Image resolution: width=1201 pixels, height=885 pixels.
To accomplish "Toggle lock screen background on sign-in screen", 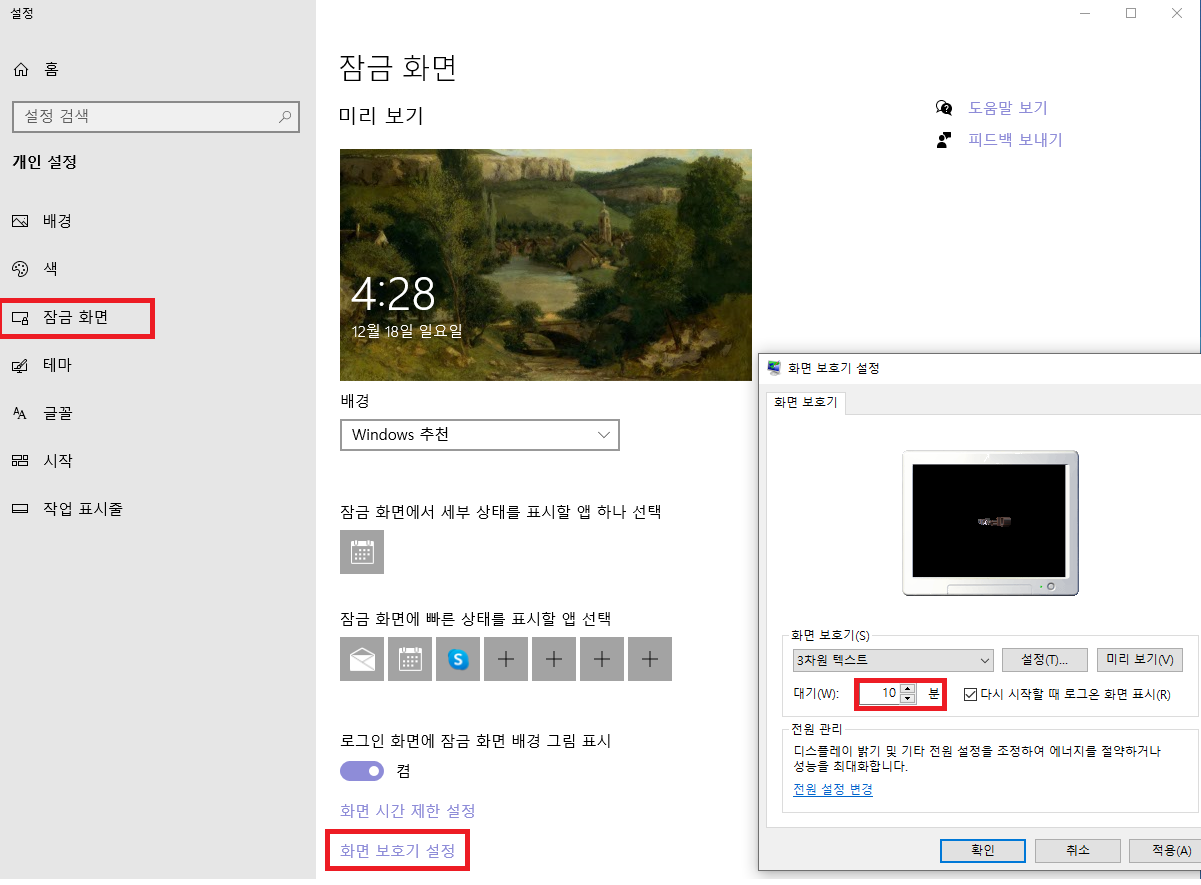I will [x=362, y=771].
